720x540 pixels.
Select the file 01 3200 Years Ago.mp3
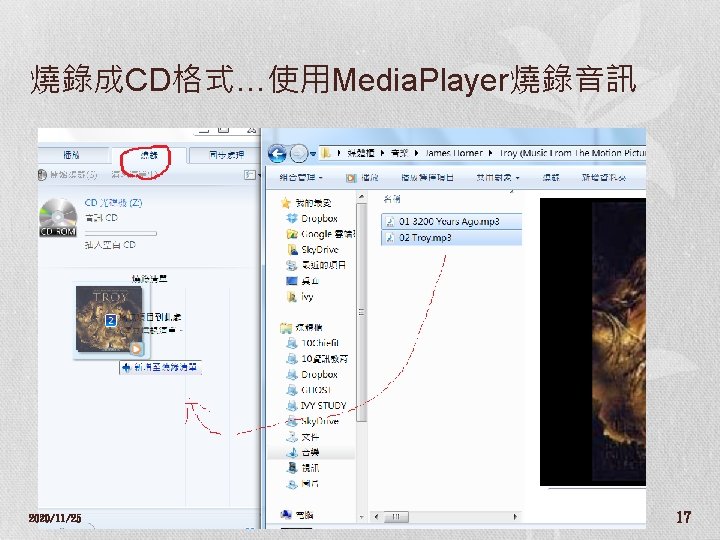coord(451,221)
